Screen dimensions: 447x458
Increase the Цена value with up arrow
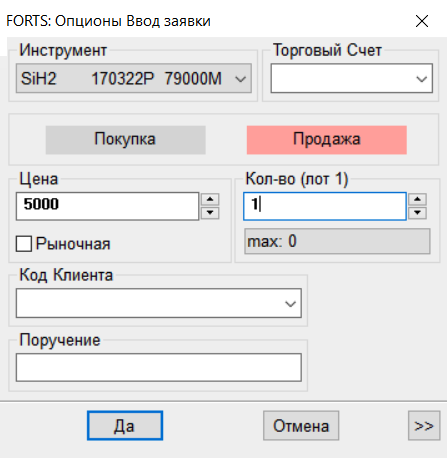pyautogui.click(x=210, y=199)
